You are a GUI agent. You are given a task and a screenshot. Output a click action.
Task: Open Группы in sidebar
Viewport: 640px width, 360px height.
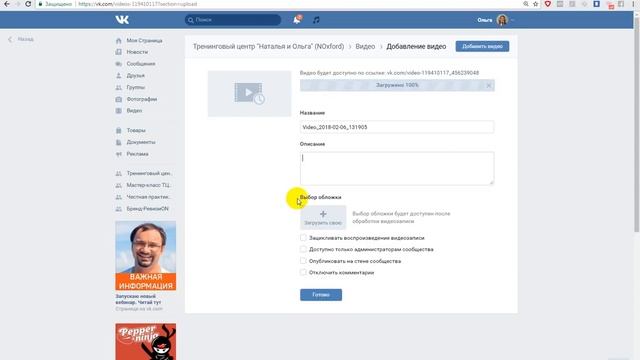coord(136,87)
